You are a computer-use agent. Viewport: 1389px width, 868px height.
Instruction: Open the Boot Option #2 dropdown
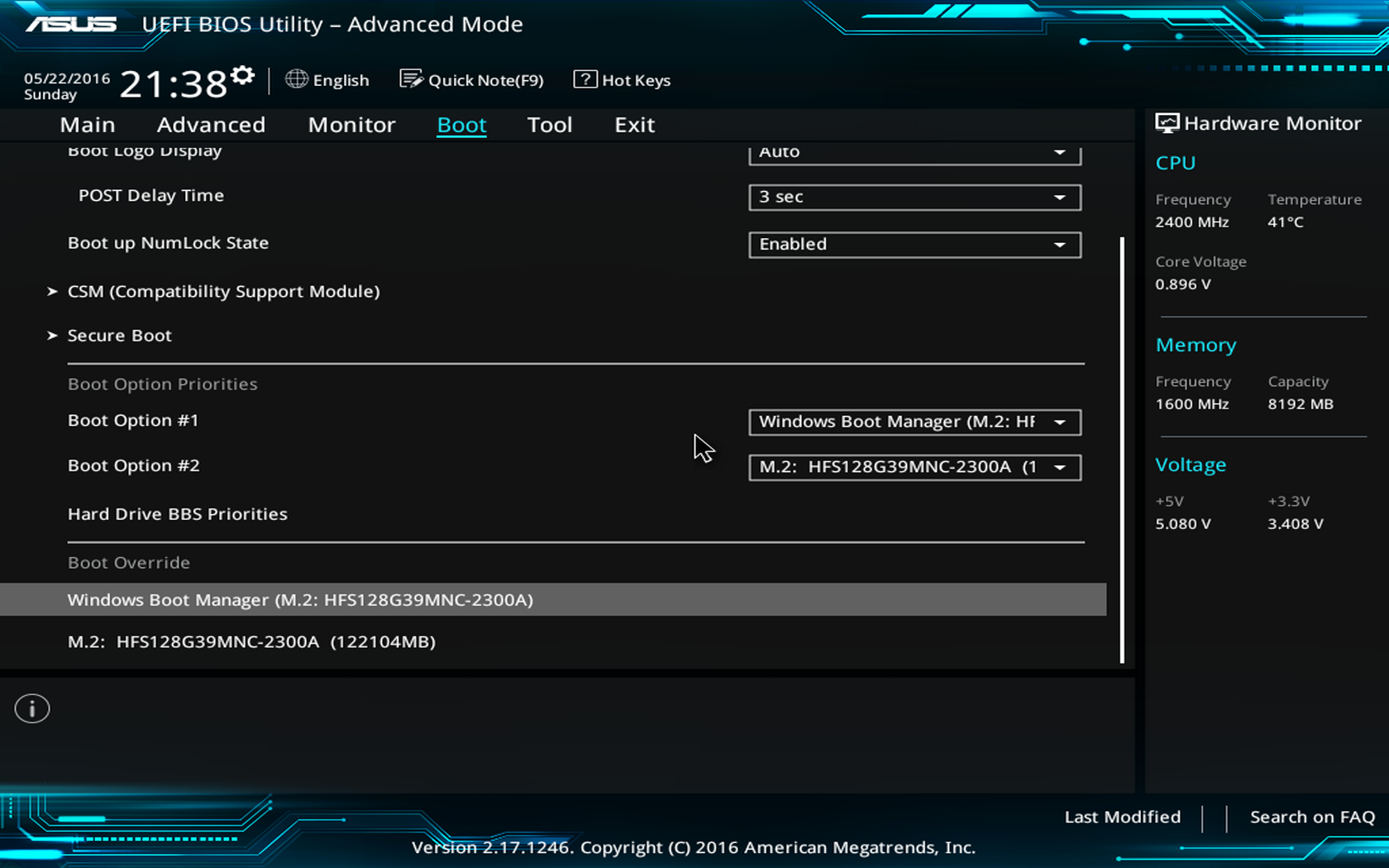point(914,467)
